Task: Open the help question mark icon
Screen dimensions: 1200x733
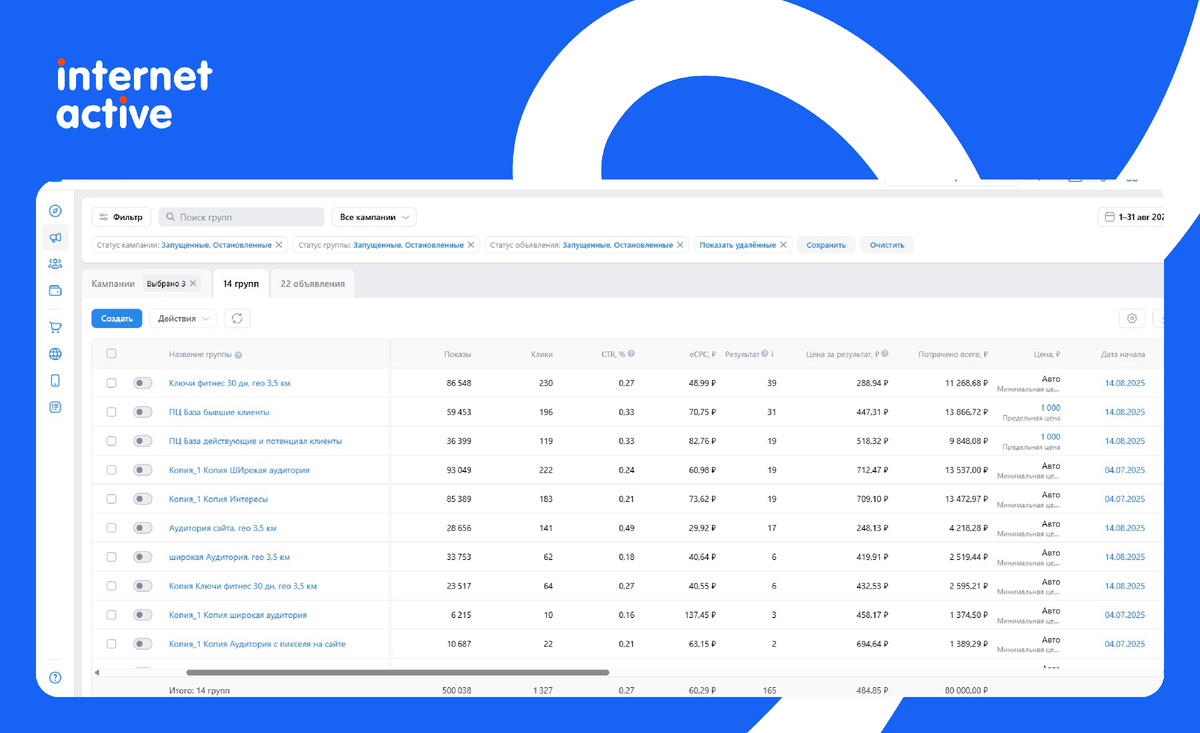Action: click(x=55, y=677)
